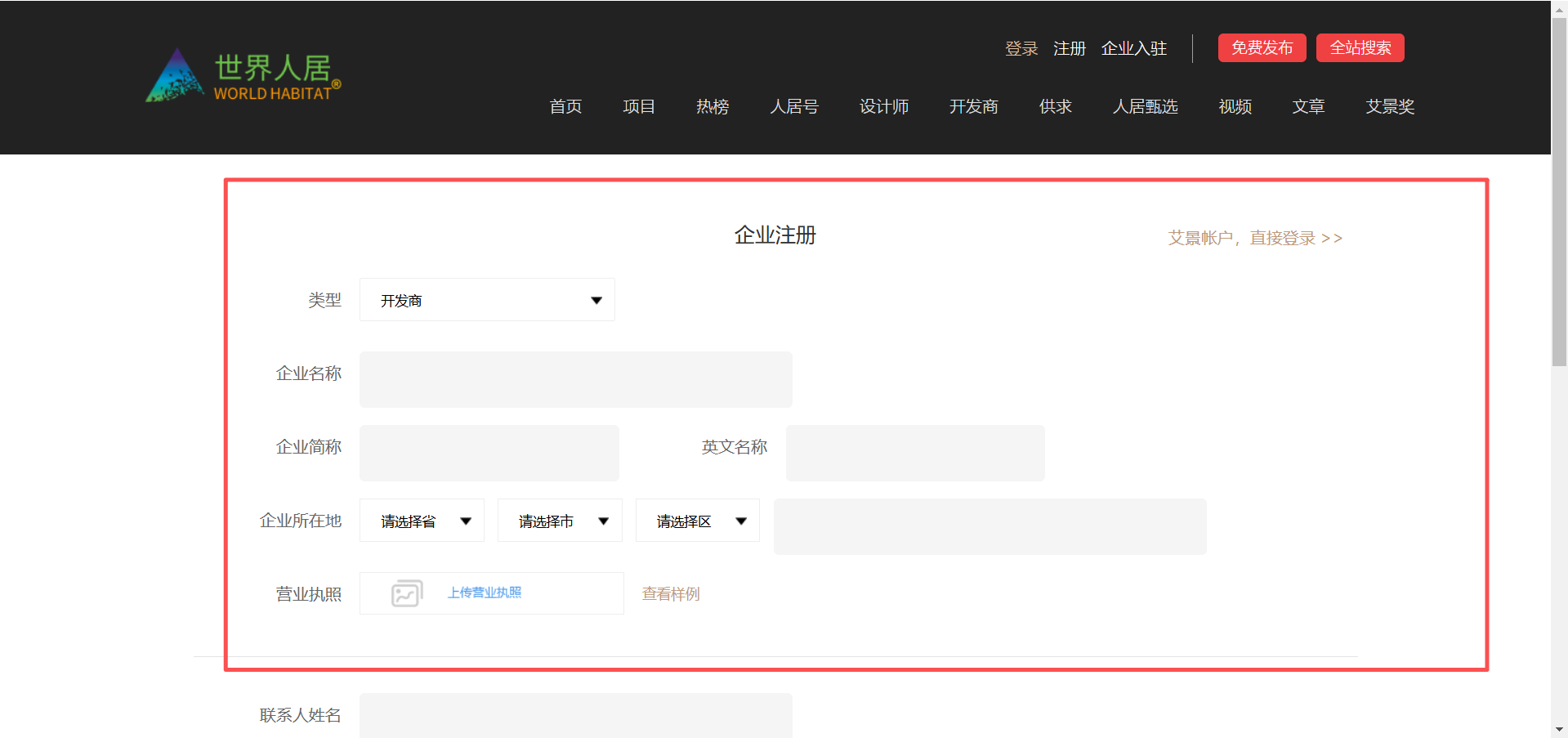Open the 艾景奖 awards menu item

pyautogui.click(x=1389, y=106)
